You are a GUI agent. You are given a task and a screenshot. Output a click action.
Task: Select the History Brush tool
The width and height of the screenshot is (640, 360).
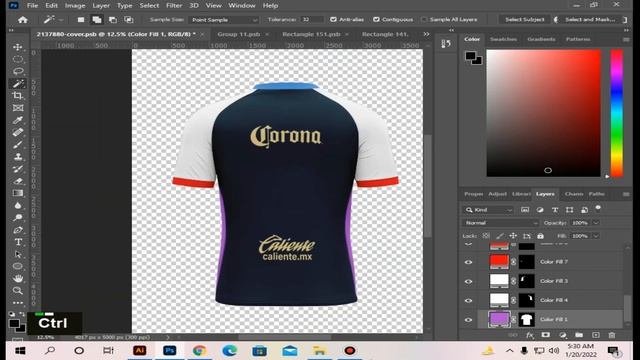18,169
